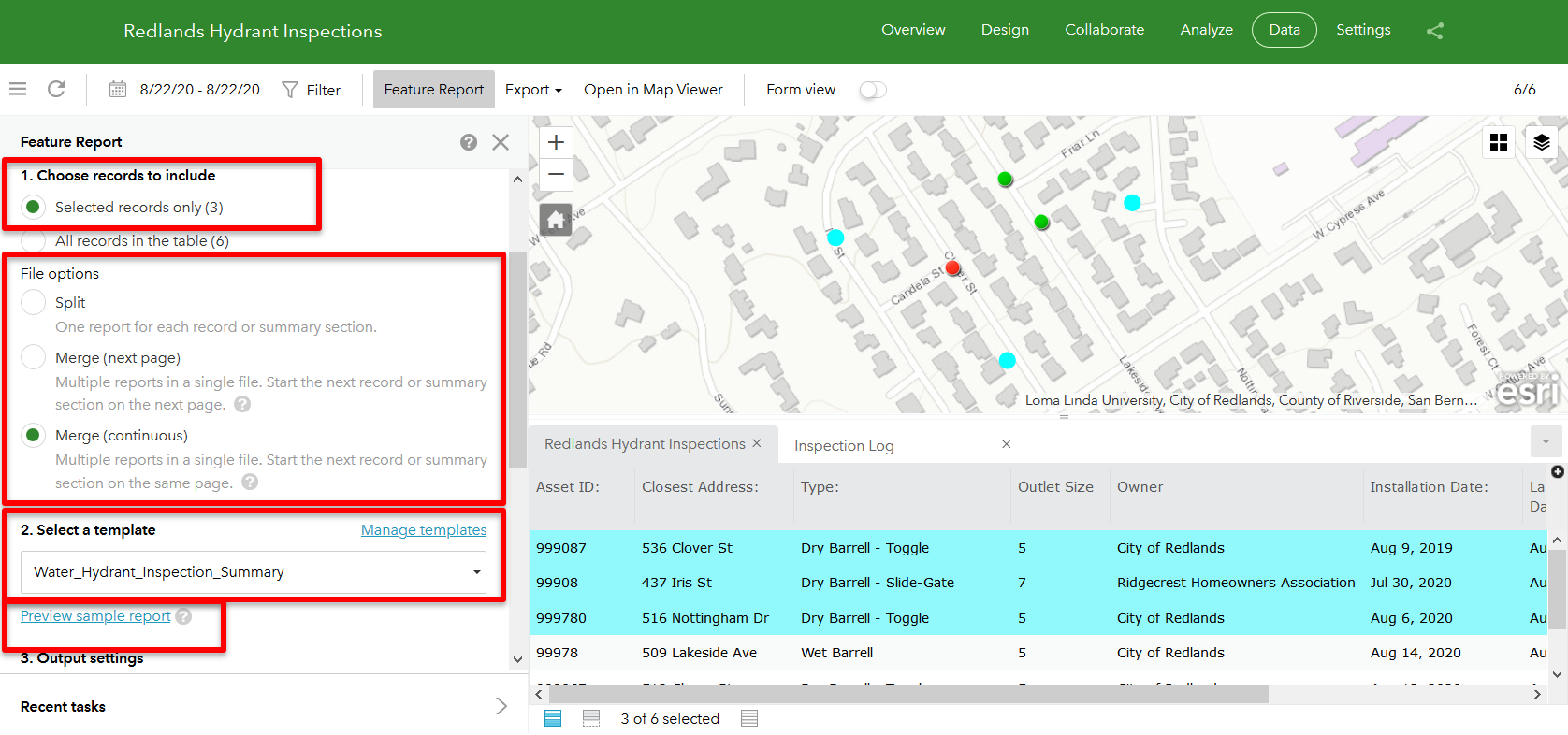1568x735 pixels.
Task: Choose 'All records in the table (6)' option
Action: (33, 240)
